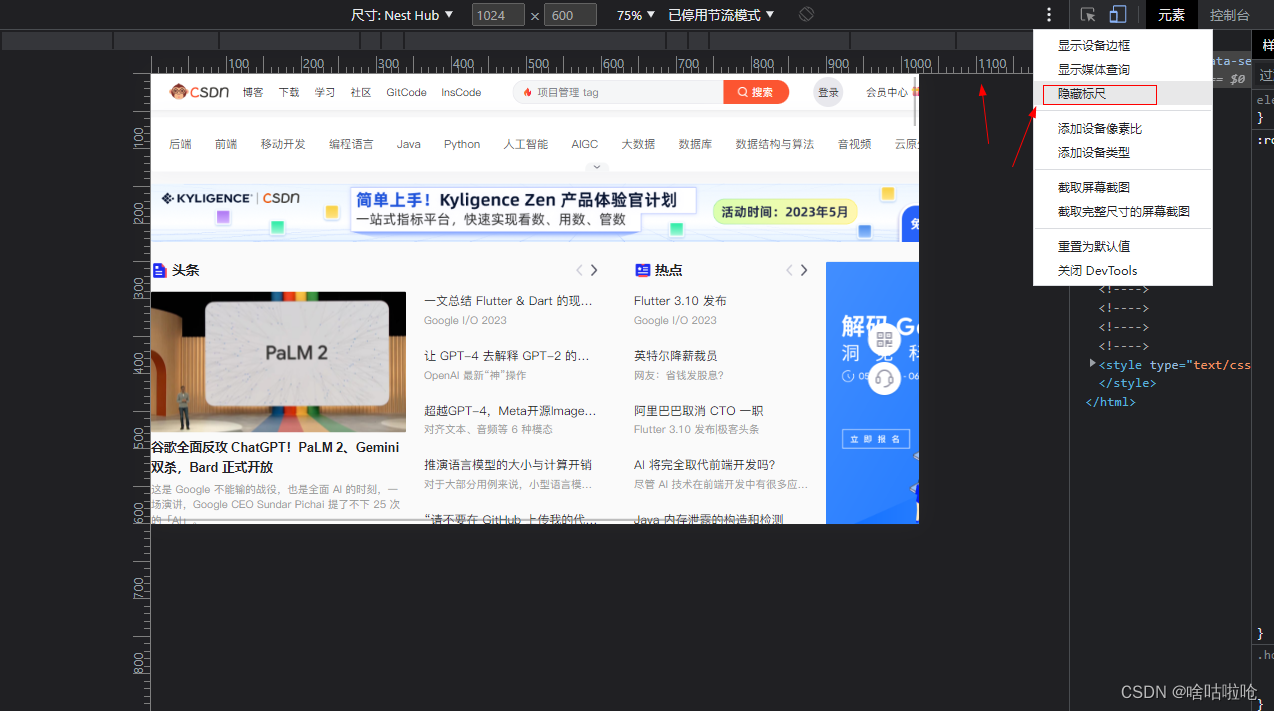Select 截取屏幕截图 menu item
This screenshot has width=1274, height=711.
click(1123, 187)
